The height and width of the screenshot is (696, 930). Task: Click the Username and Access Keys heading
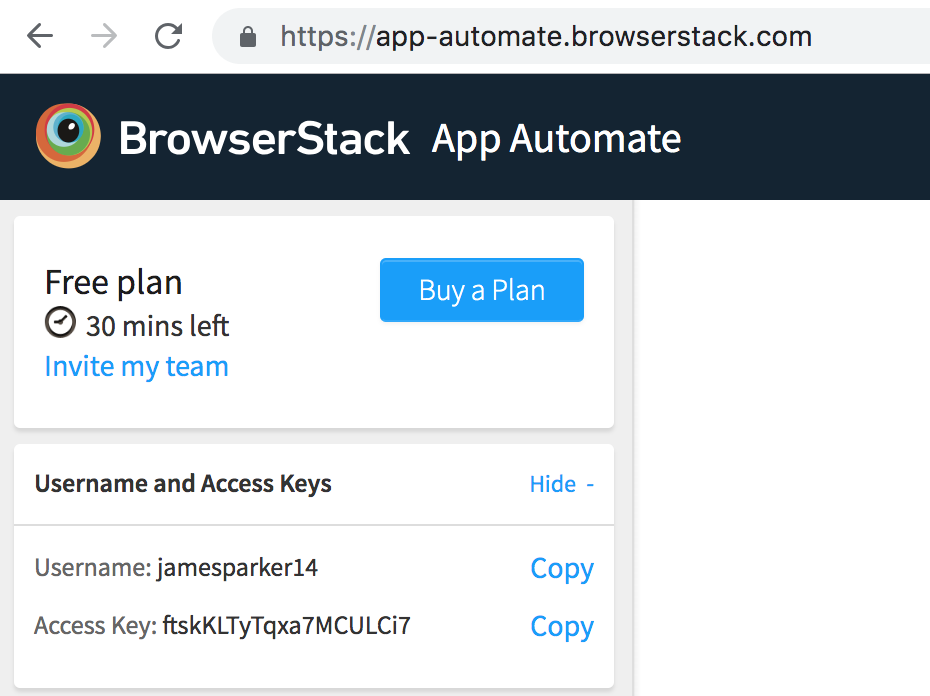183,484
